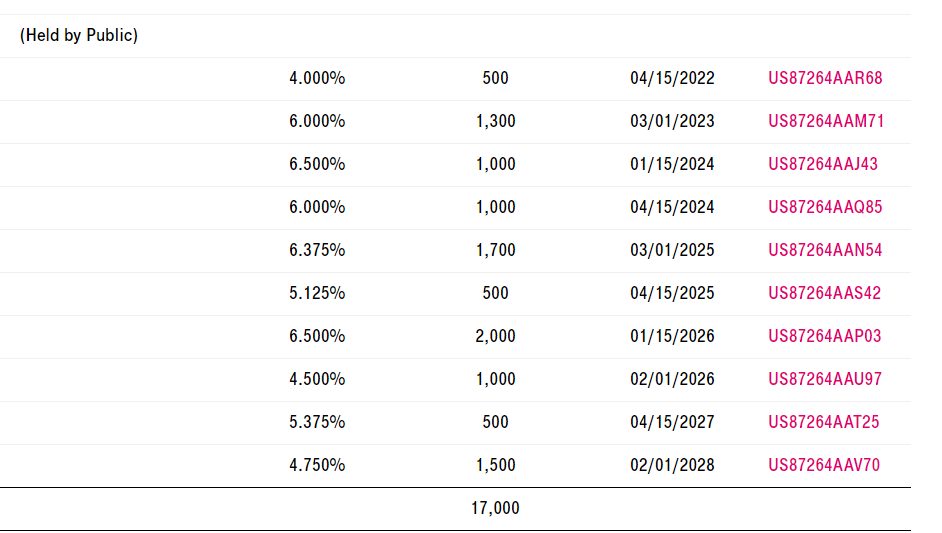
Task: Open the US87264AAV70 link
Action: pos(824,465)
